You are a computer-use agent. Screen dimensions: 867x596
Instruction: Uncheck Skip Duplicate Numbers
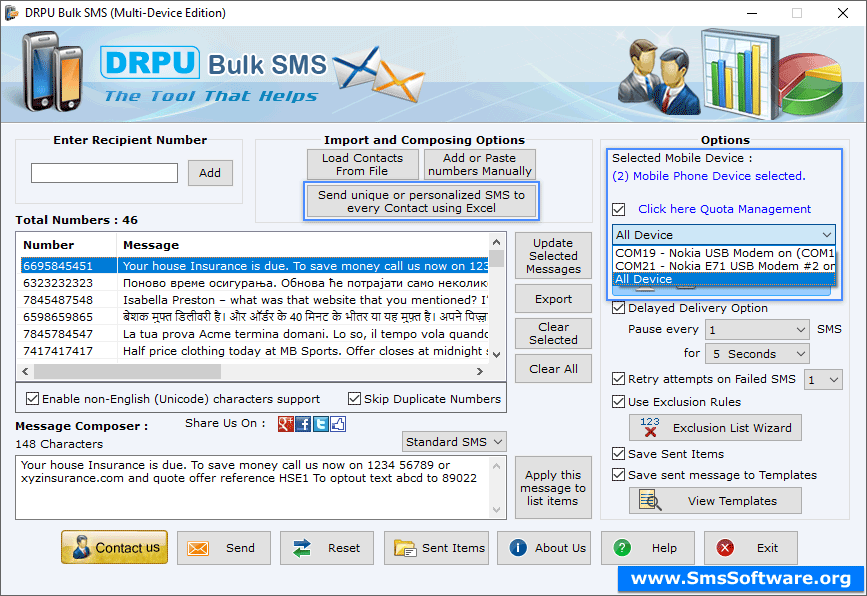pyautogui.click(x=354, y=399)
